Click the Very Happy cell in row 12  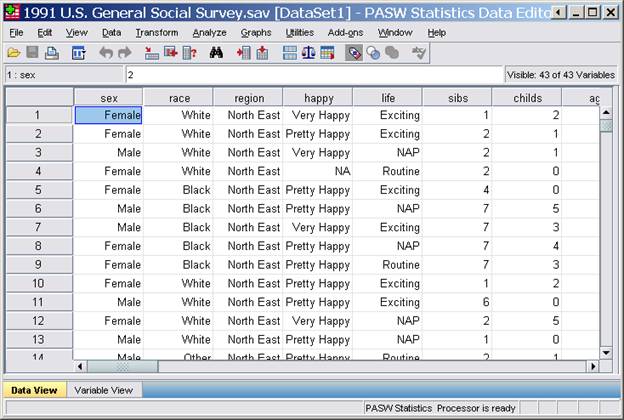tap(318, 321)
